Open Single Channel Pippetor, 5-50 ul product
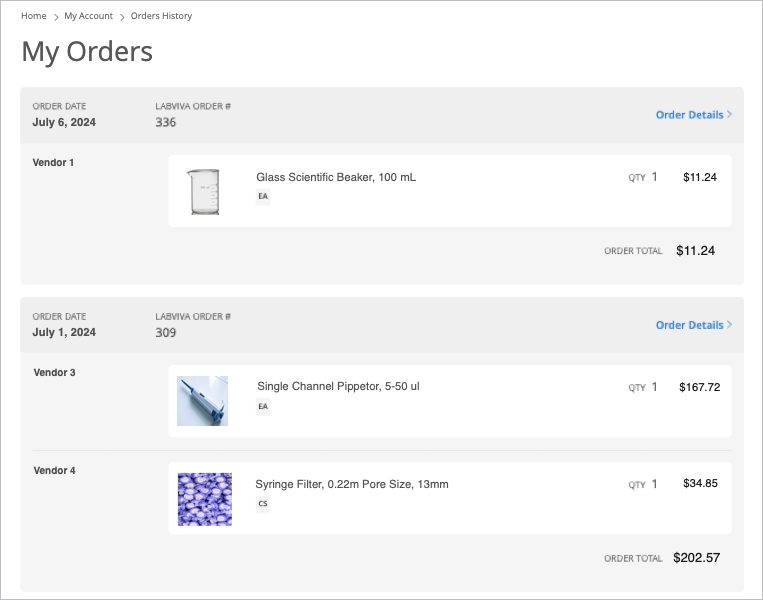763x600 pixels. click(x=338, y=386)
